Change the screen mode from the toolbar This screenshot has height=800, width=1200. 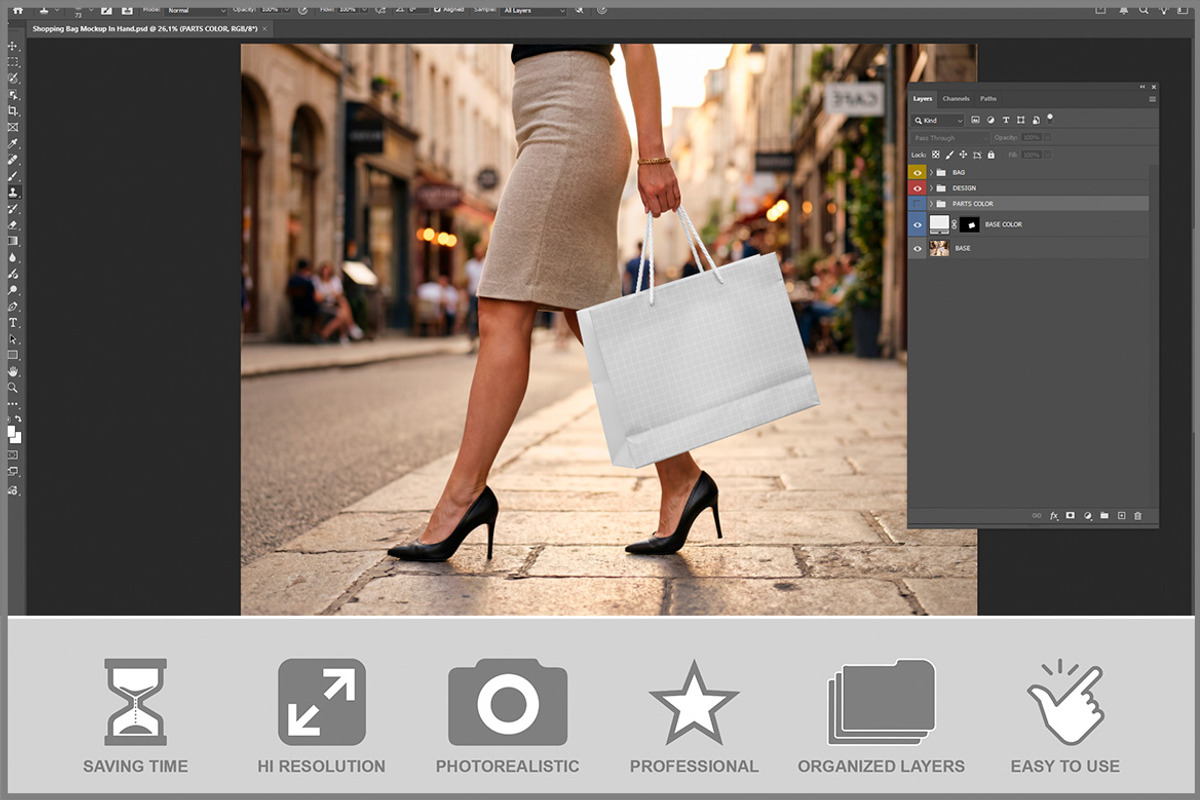tap(14, 470)
